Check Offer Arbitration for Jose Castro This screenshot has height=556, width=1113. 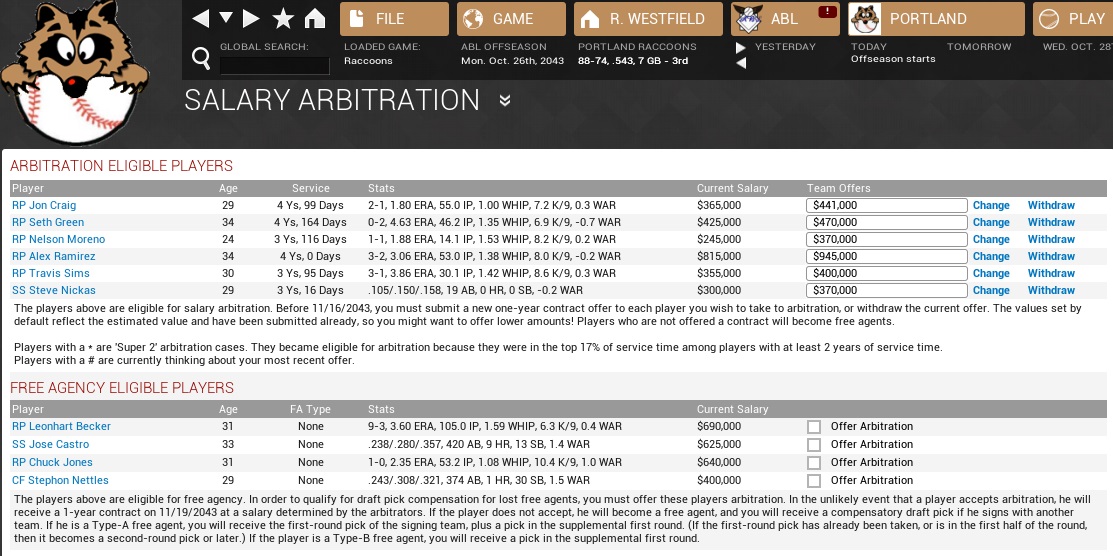[x=814, y=445]
